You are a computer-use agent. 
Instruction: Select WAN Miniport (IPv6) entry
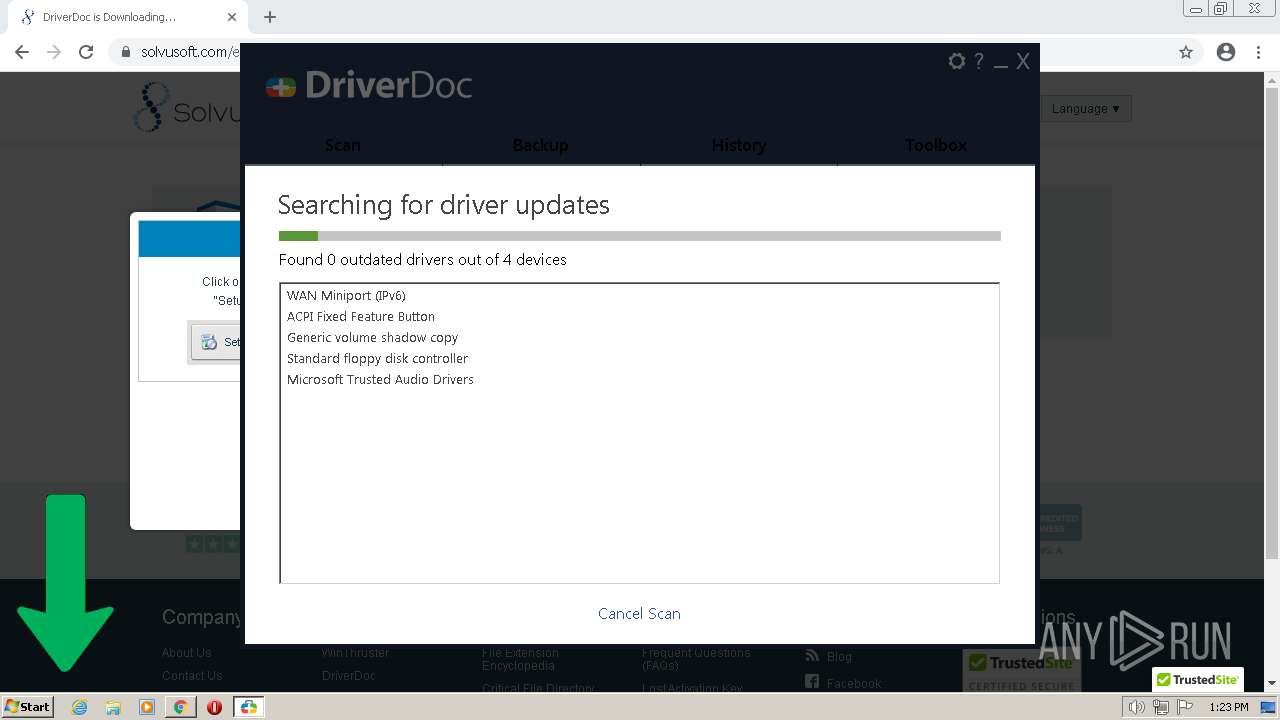coord(346,295)
